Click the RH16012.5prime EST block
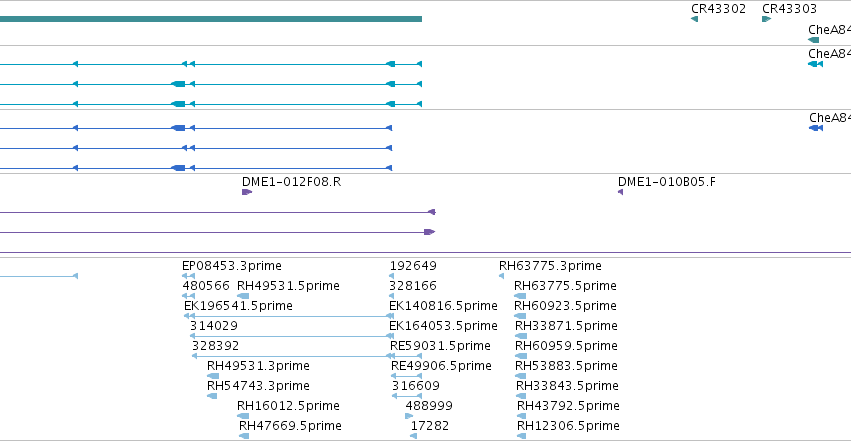Image resolution: width=851 pixels, height=441 pixels. 243,416
